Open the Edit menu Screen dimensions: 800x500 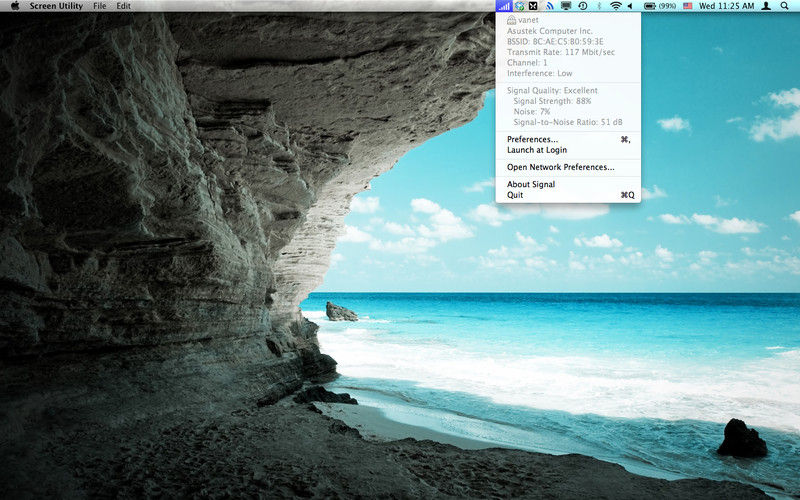[123, 6]
